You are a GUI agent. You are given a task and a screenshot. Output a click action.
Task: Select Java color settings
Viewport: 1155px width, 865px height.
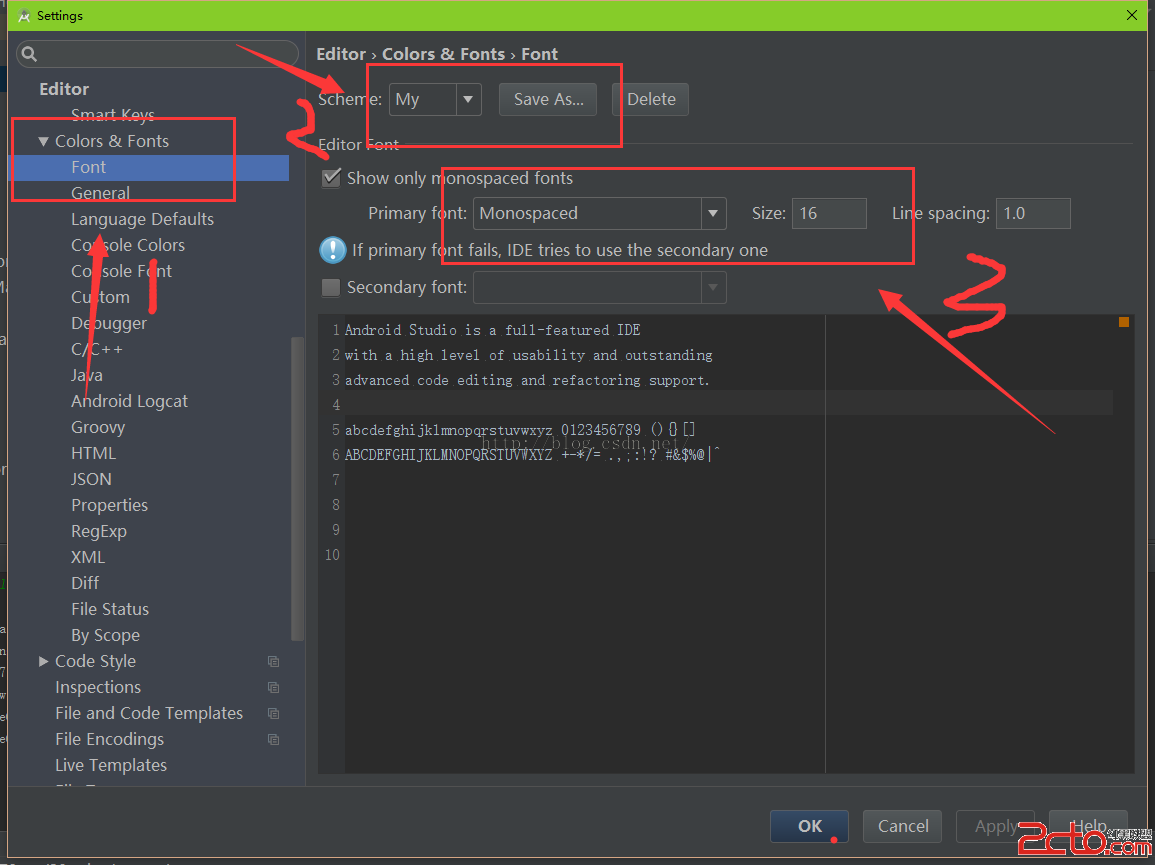tap(87, 375)
